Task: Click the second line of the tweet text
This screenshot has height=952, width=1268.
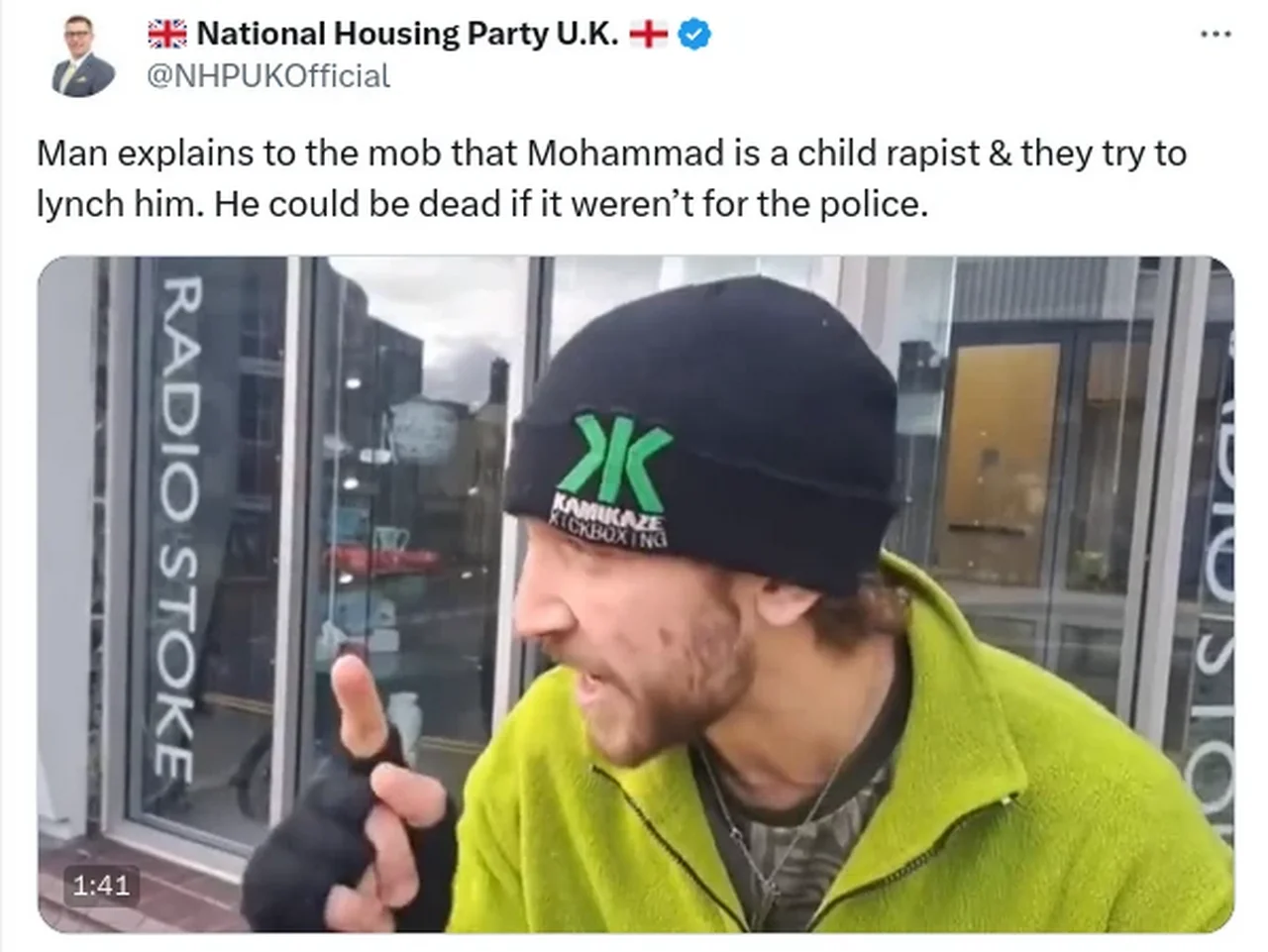Action: tap(482, 204)
